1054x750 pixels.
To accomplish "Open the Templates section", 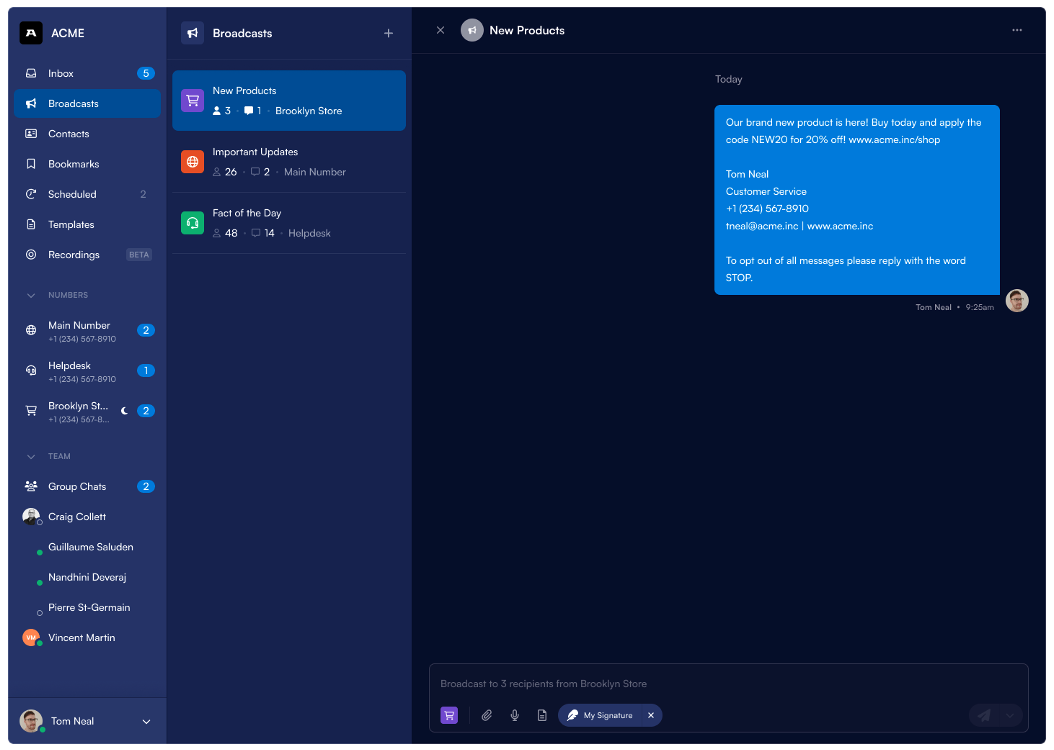I will [x=87, y=224].
